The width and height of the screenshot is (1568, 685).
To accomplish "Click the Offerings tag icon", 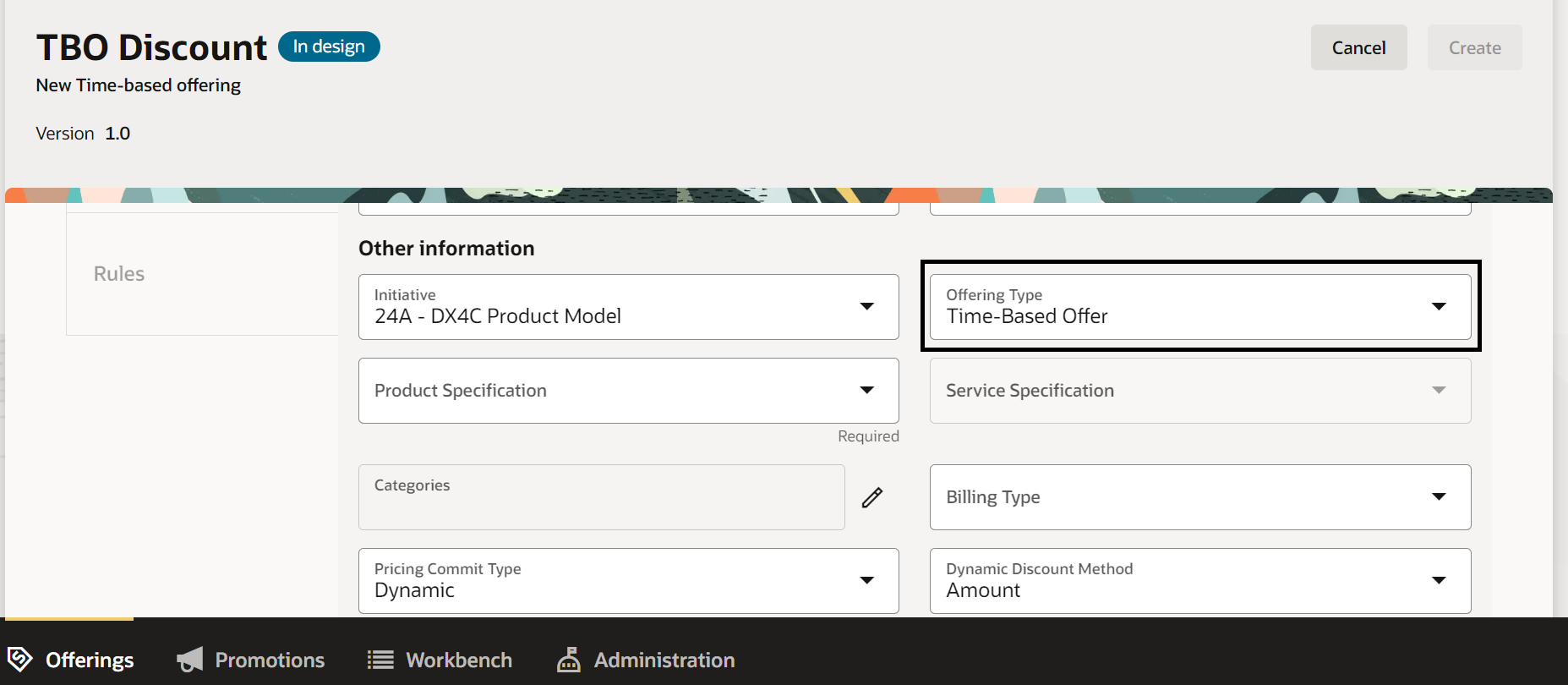I will pyautogui.click(x=19, y=659).
